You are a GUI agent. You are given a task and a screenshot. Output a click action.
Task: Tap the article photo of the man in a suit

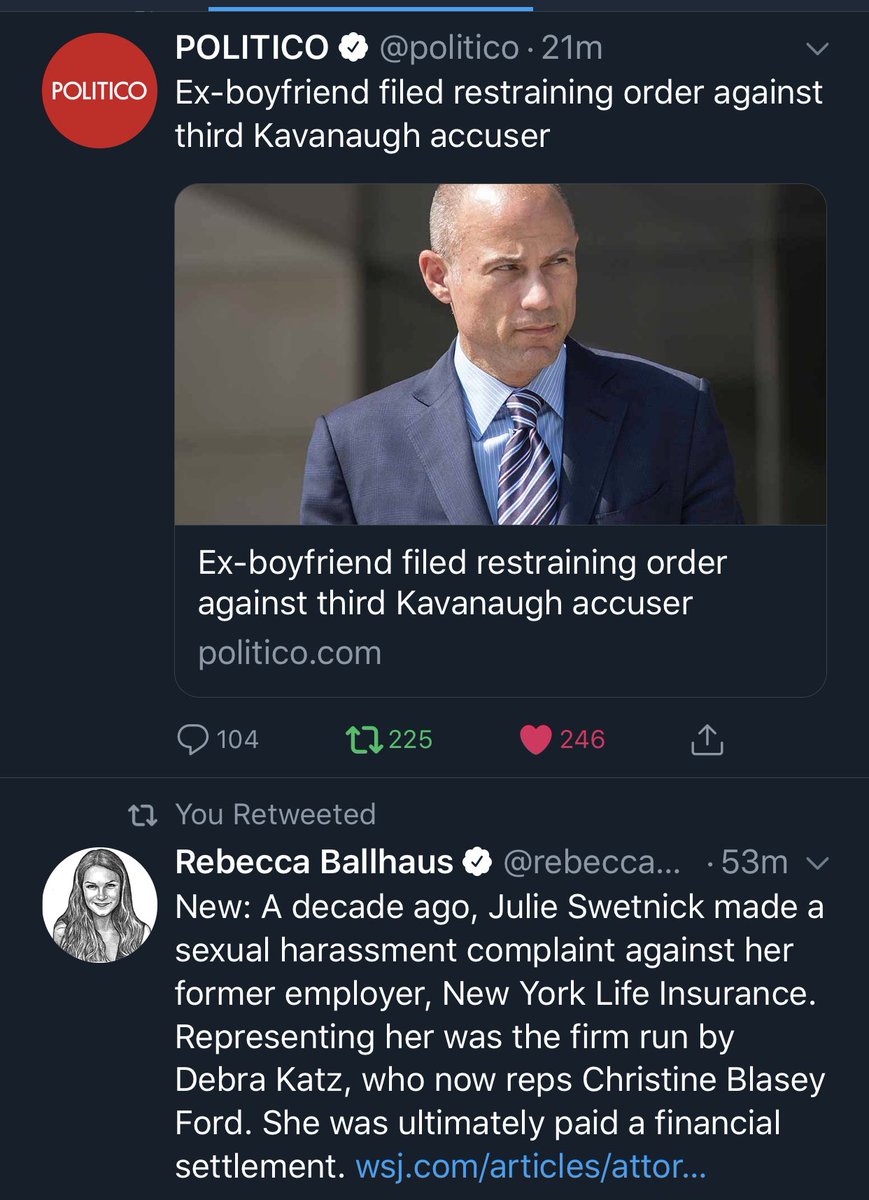[x=500, y=354]
